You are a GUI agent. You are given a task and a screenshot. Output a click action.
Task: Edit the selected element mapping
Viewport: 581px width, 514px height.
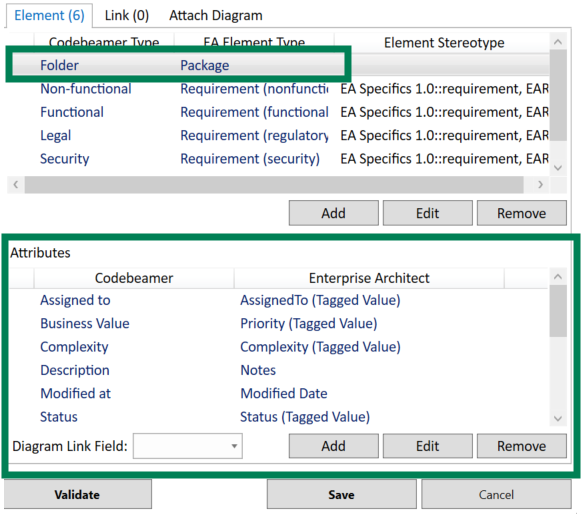click(x=428, y=213)
